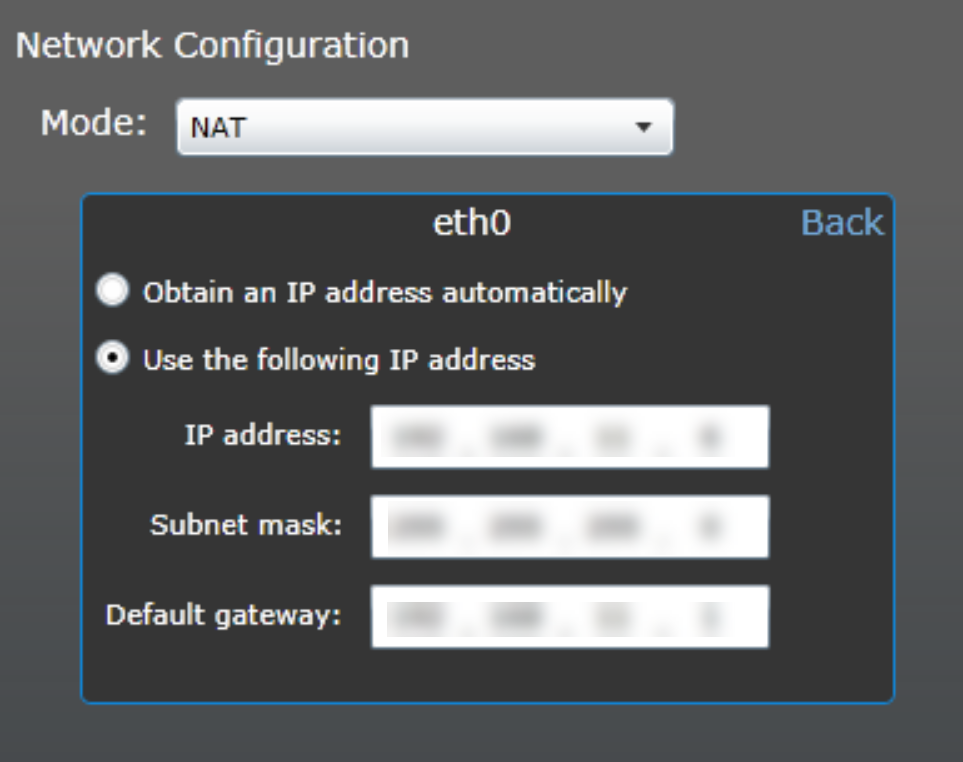Click the eth0 interface title

[x=471, y=224]
